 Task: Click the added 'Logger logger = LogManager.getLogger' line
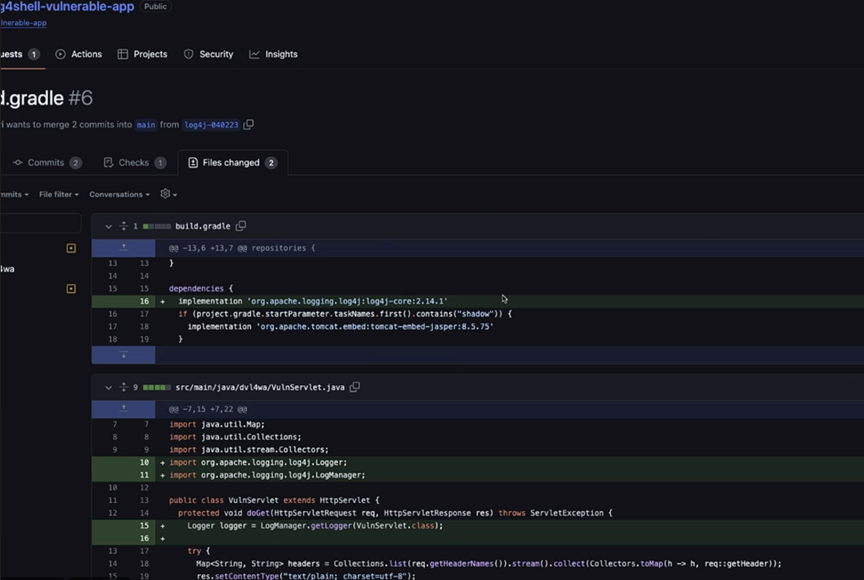coord(315,526)
